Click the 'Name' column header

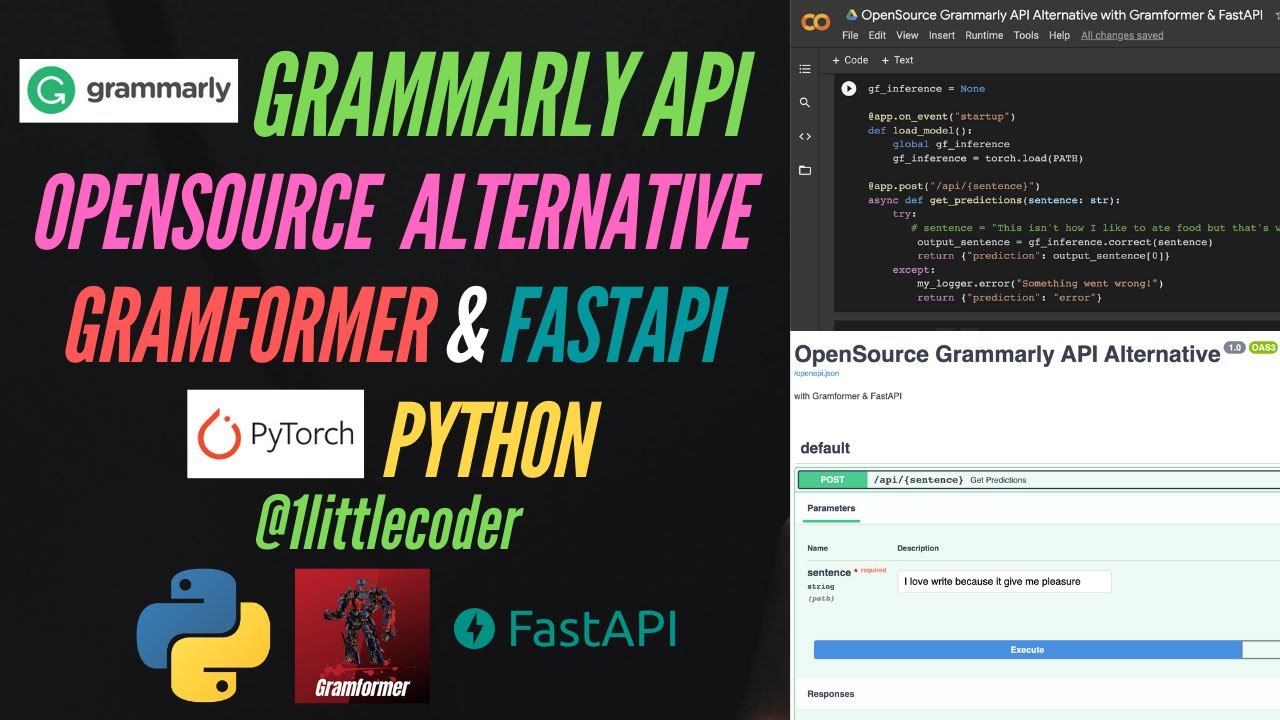[818, 548]
